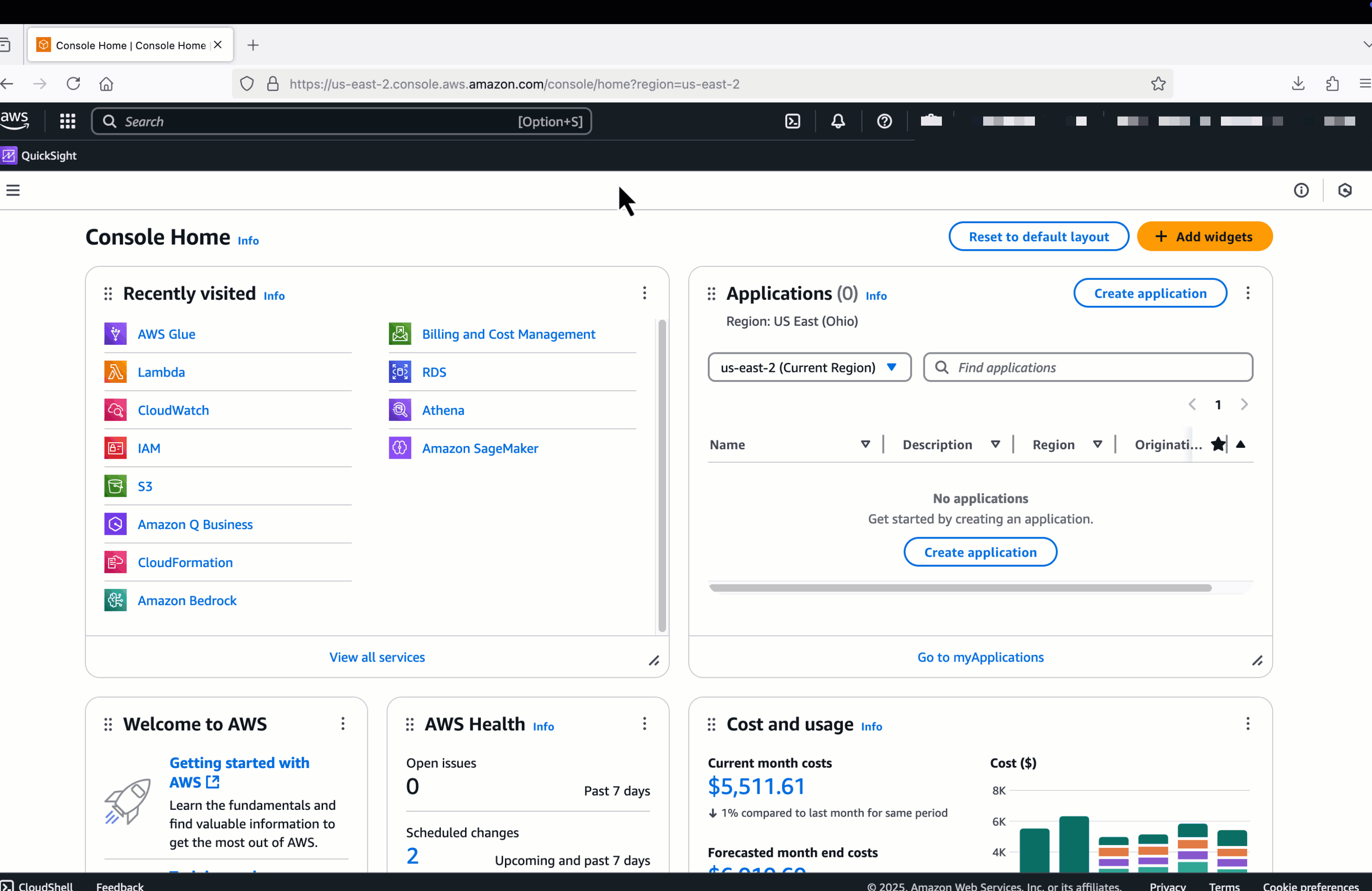Open Cost and usage widget kebab menu

tap(1248, 724)
